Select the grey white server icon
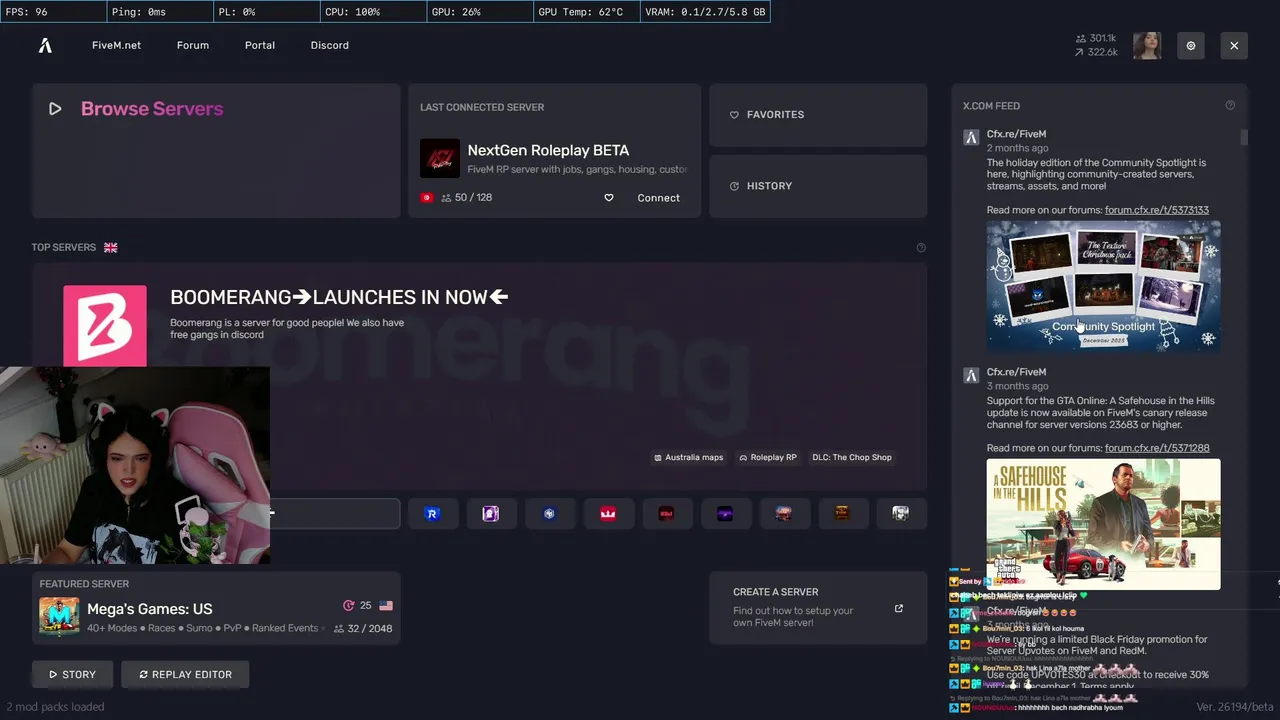Image resolution: width=1280 pixels, height=720 pixels. [x=900, y=513]
